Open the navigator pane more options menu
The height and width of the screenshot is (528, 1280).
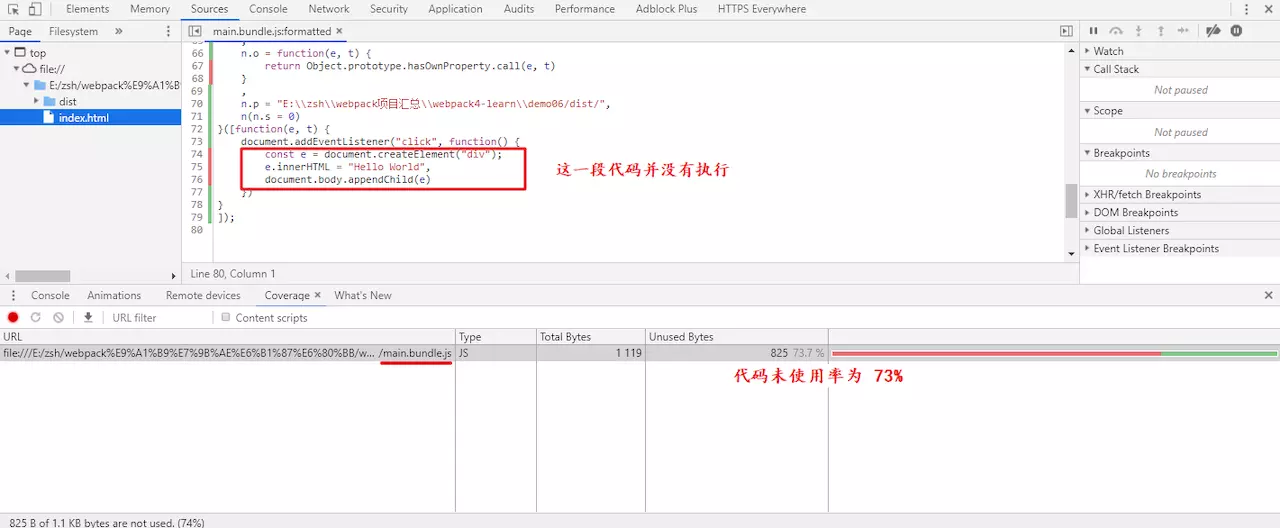168,31
